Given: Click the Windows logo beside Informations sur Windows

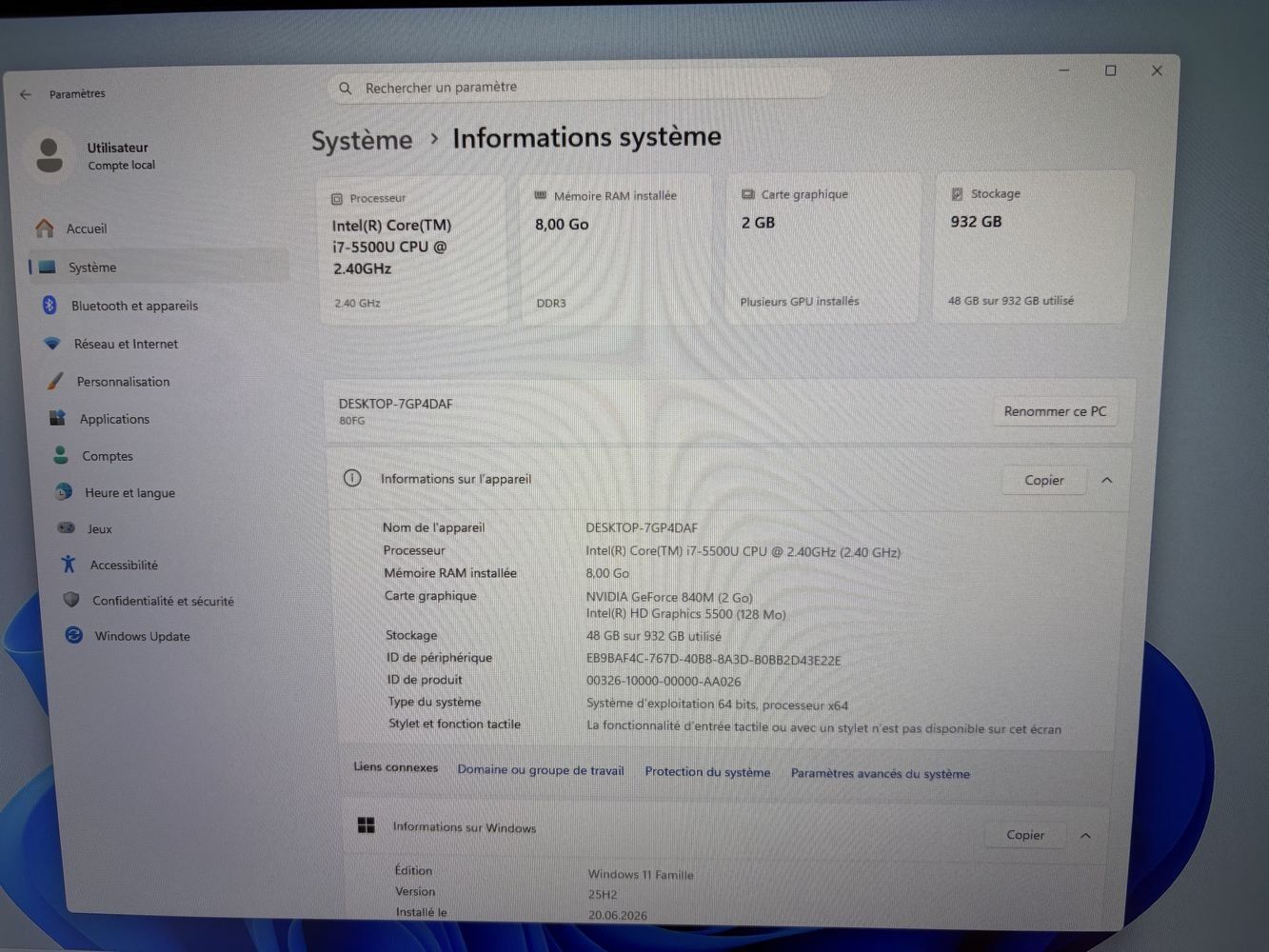Looking at the screenshot, I should point(367,825).
